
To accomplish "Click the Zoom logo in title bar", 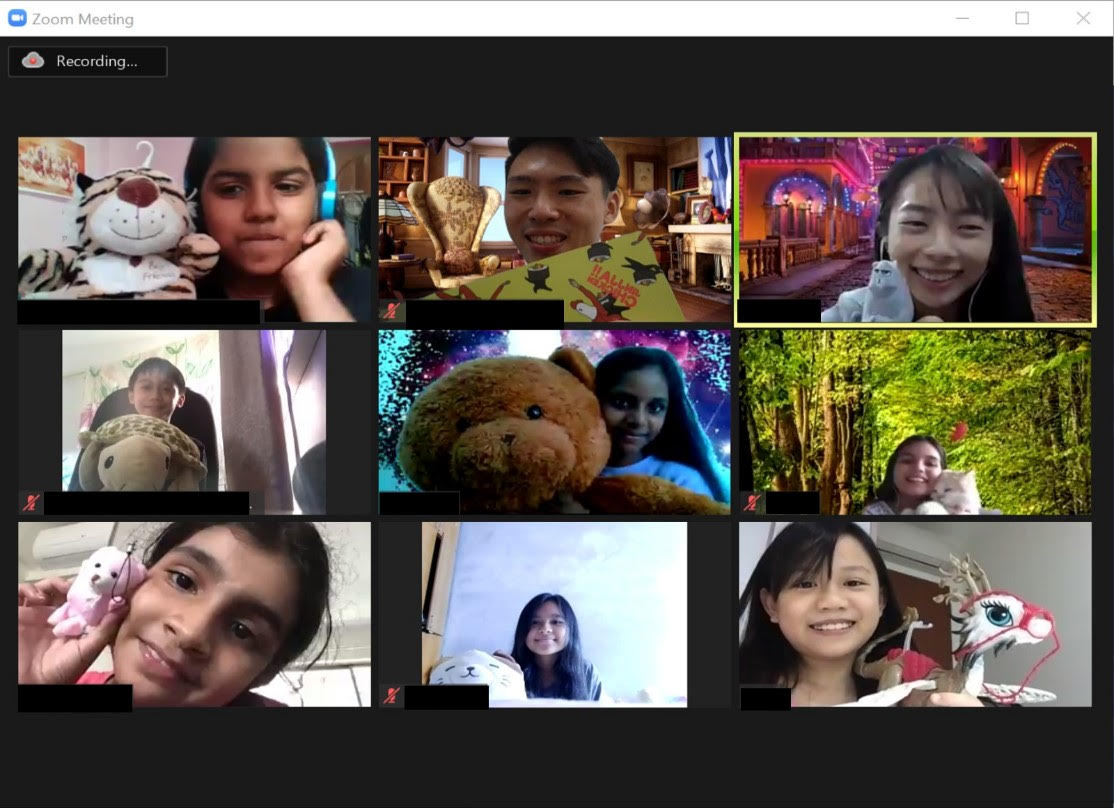I will tap(17, 19).
